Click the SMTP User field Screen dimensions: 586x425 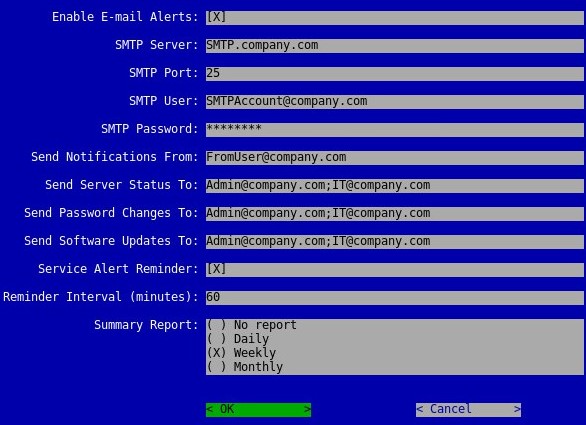[x=395, y=102]
